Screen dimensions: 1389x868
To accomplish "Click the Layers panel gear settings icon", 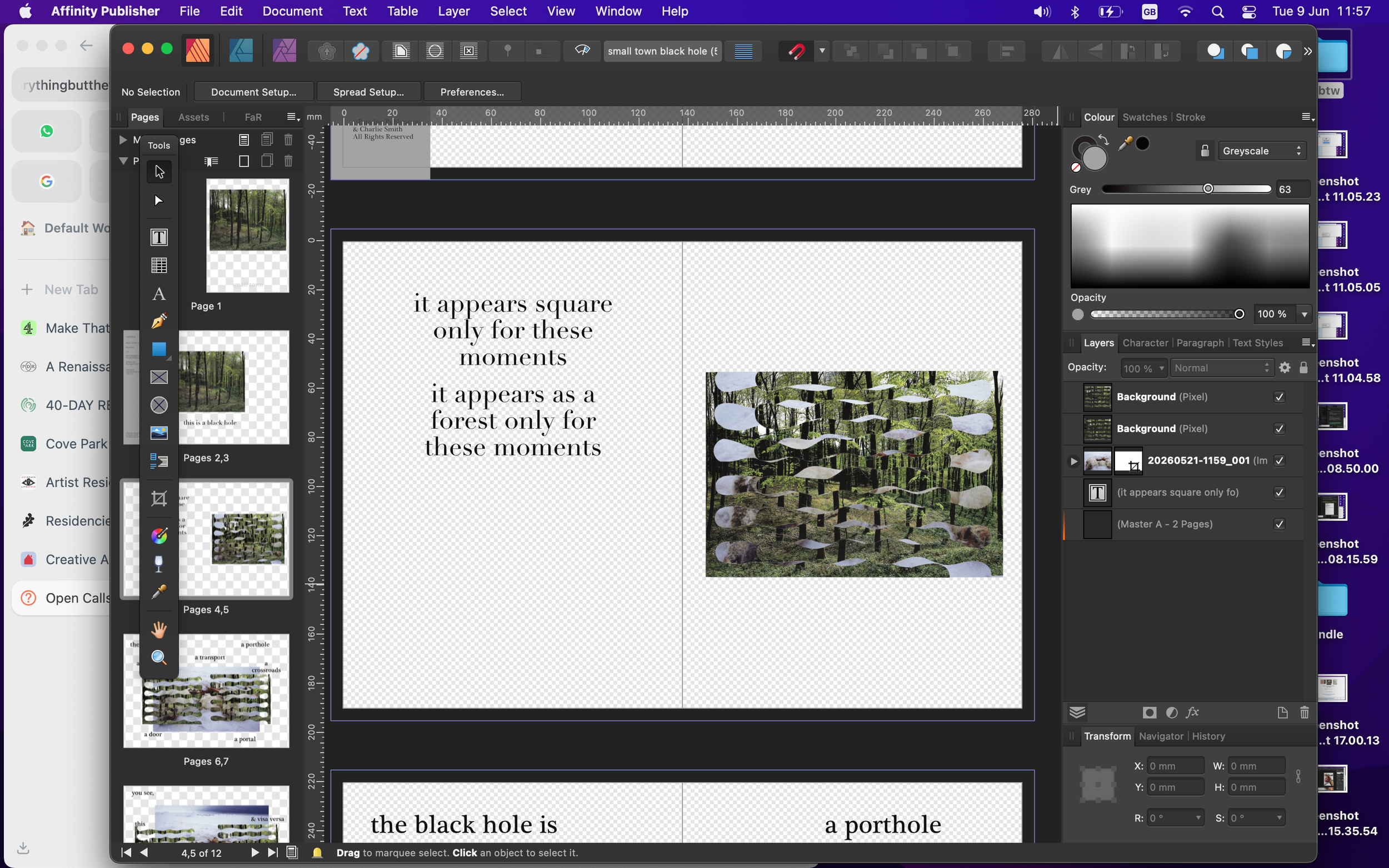I will (x=1285, y=368).
